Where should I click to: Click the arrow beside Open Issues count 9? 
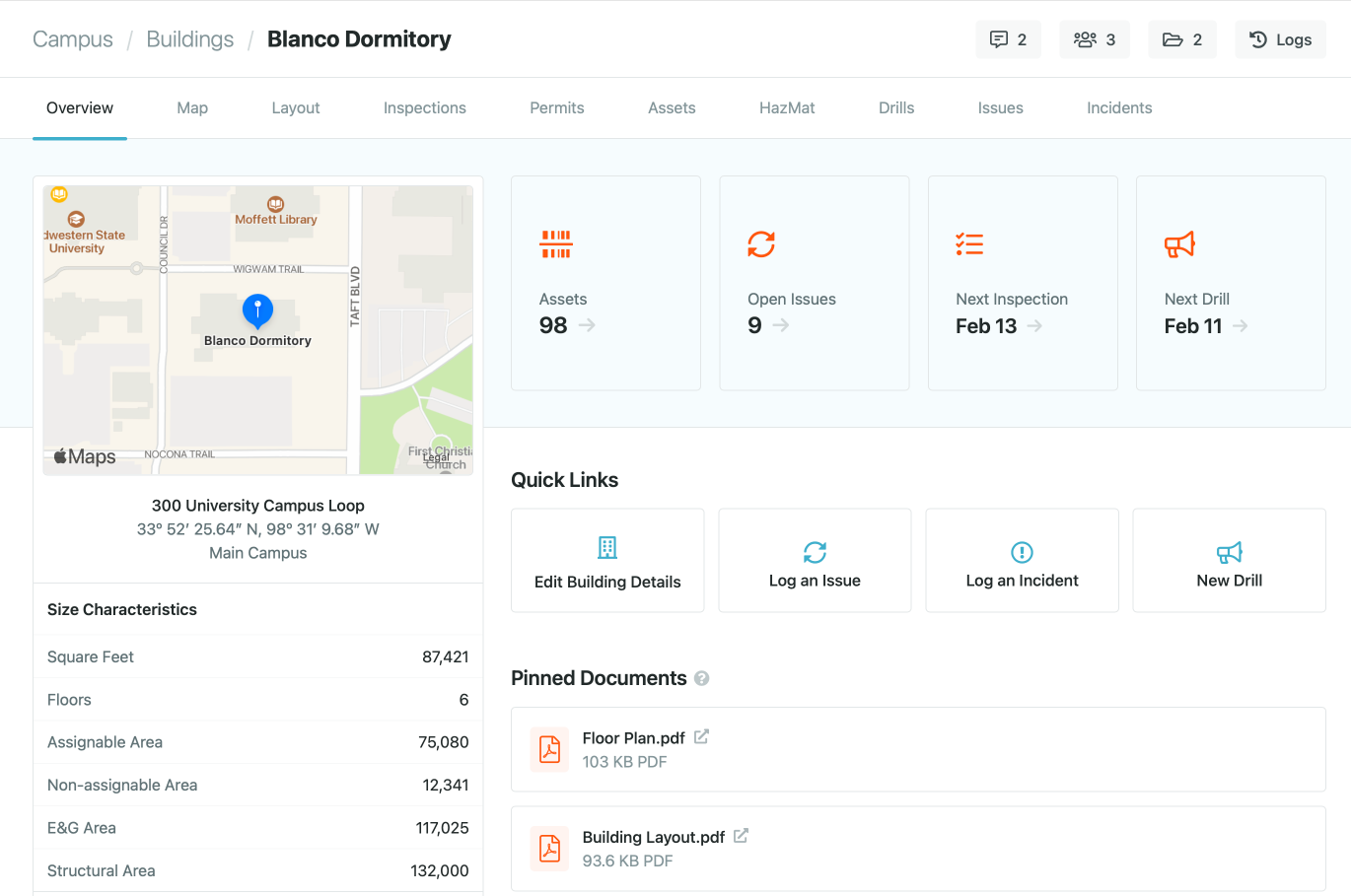click(x=781, y=325)
